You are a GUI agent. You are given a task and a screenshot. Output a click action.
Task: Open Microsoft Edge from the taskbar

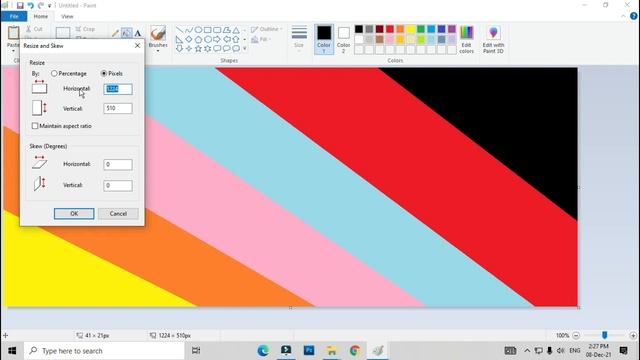tap(263, 351)
